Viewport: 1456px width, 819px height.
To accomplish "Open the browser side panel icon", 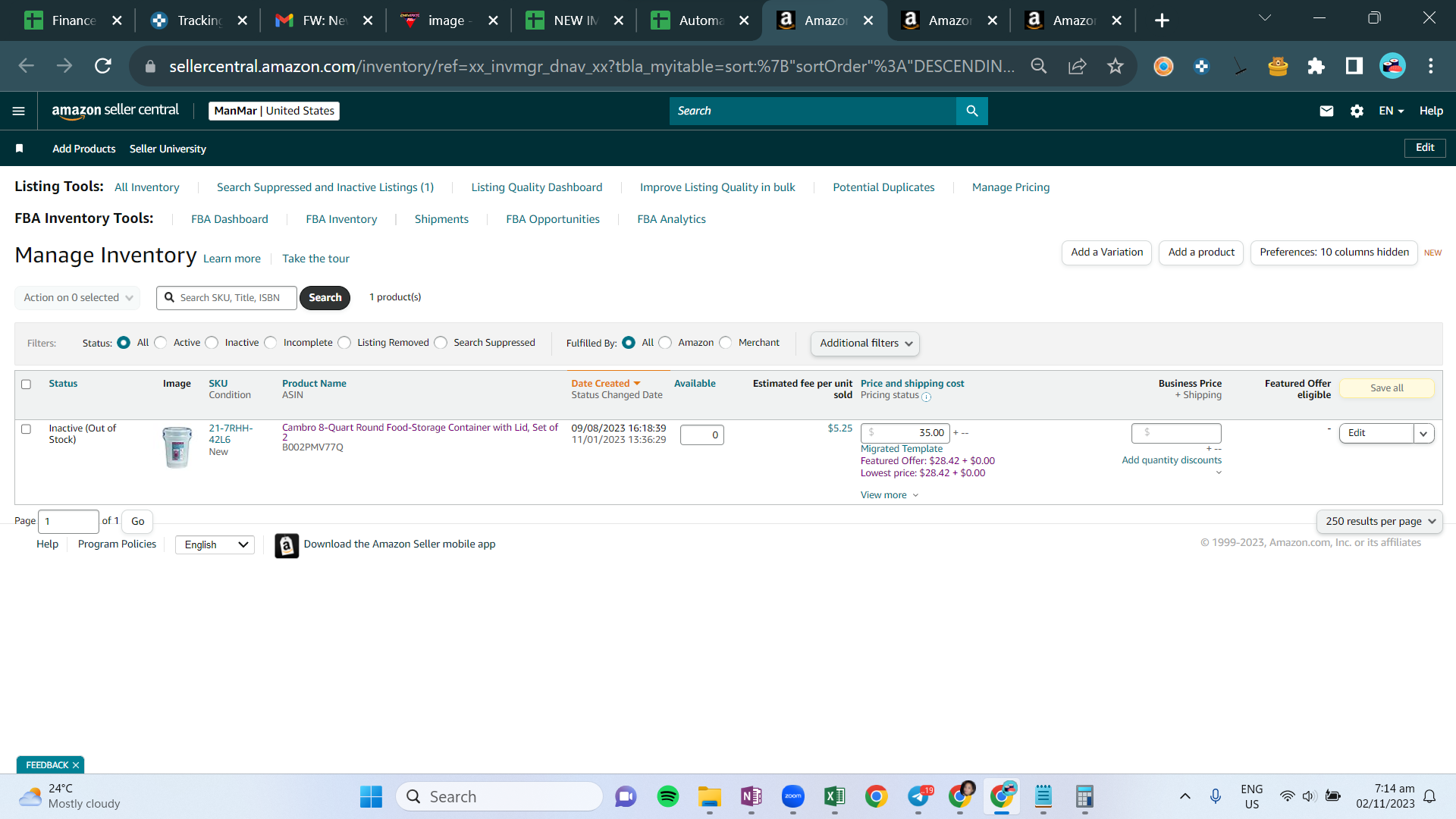I will point(1354,66).
